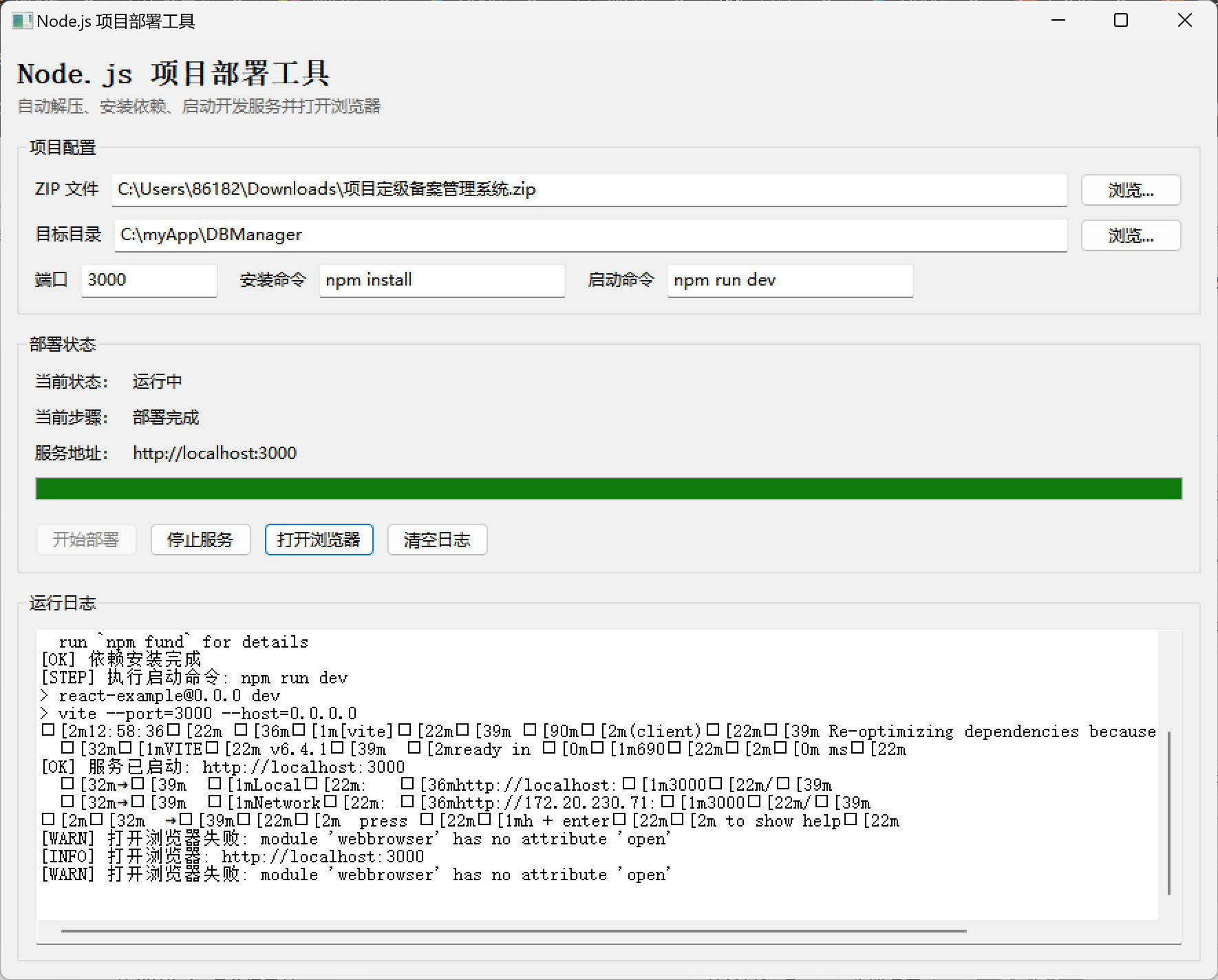The image size is (1218, 980).
Task: Click the app icon in title bar
Action: [22, 21]
